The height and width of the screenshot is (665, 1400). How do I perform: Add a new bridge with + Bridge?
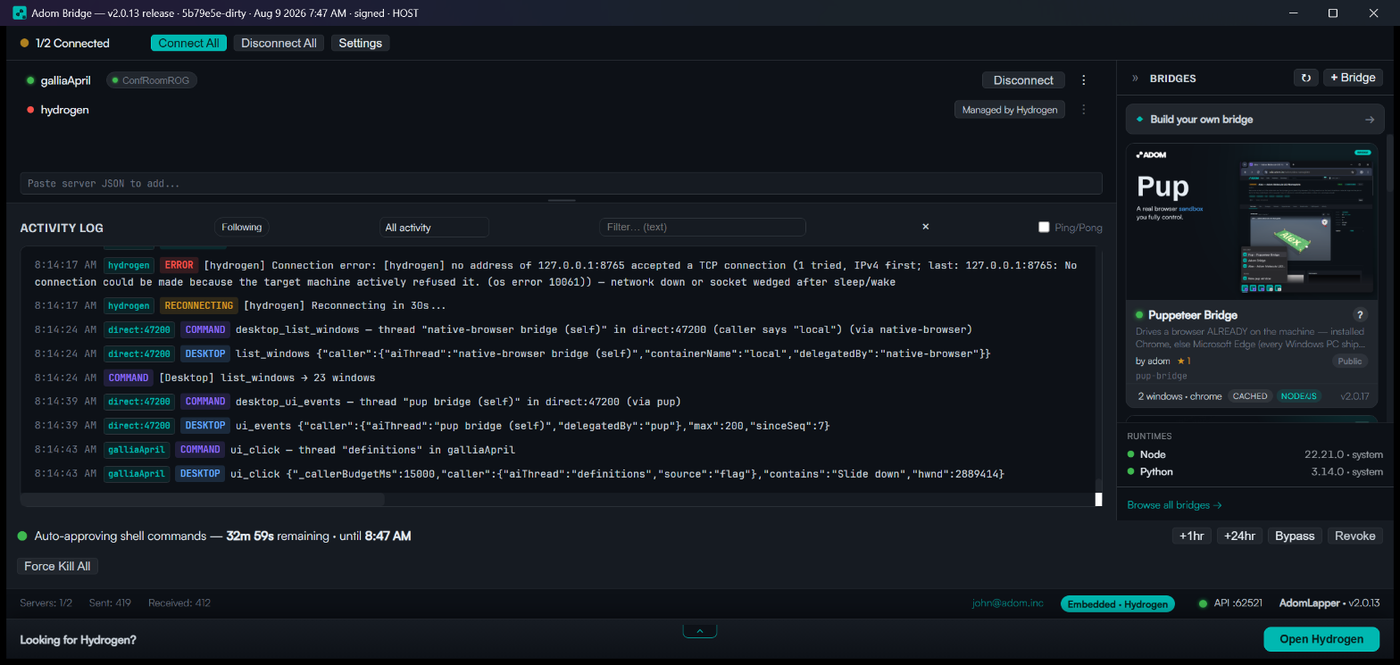(x=1351, y=78)
